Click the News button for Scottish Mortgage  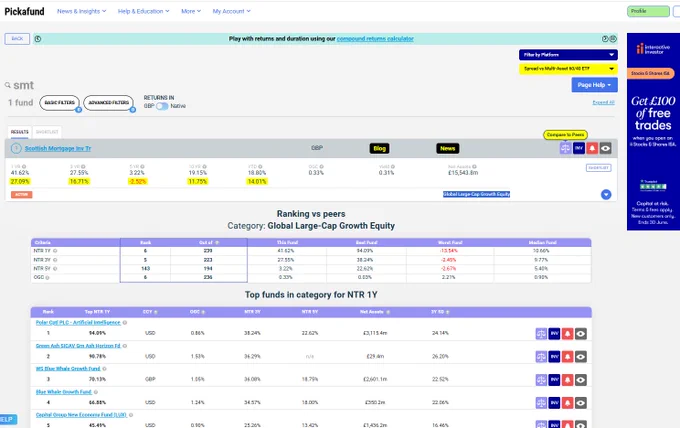click(x=448, y=148)
